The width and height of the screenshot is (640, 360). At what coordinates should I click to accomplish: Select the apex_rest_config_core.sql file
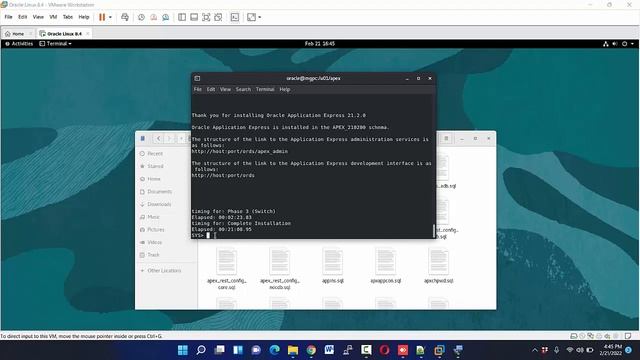tap(227, 268)
